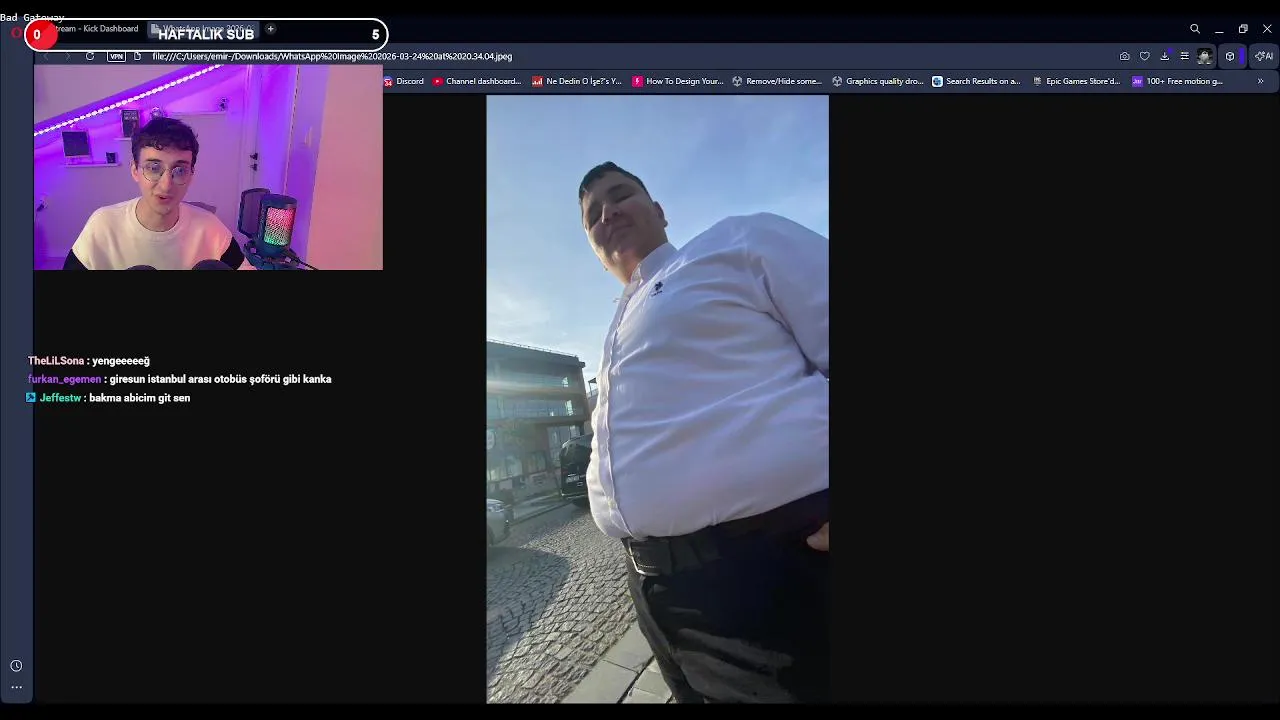Open the Channel dashboard bookmark
The height and width of the screenshot is (720, 1280).
(x=477, y=81)
